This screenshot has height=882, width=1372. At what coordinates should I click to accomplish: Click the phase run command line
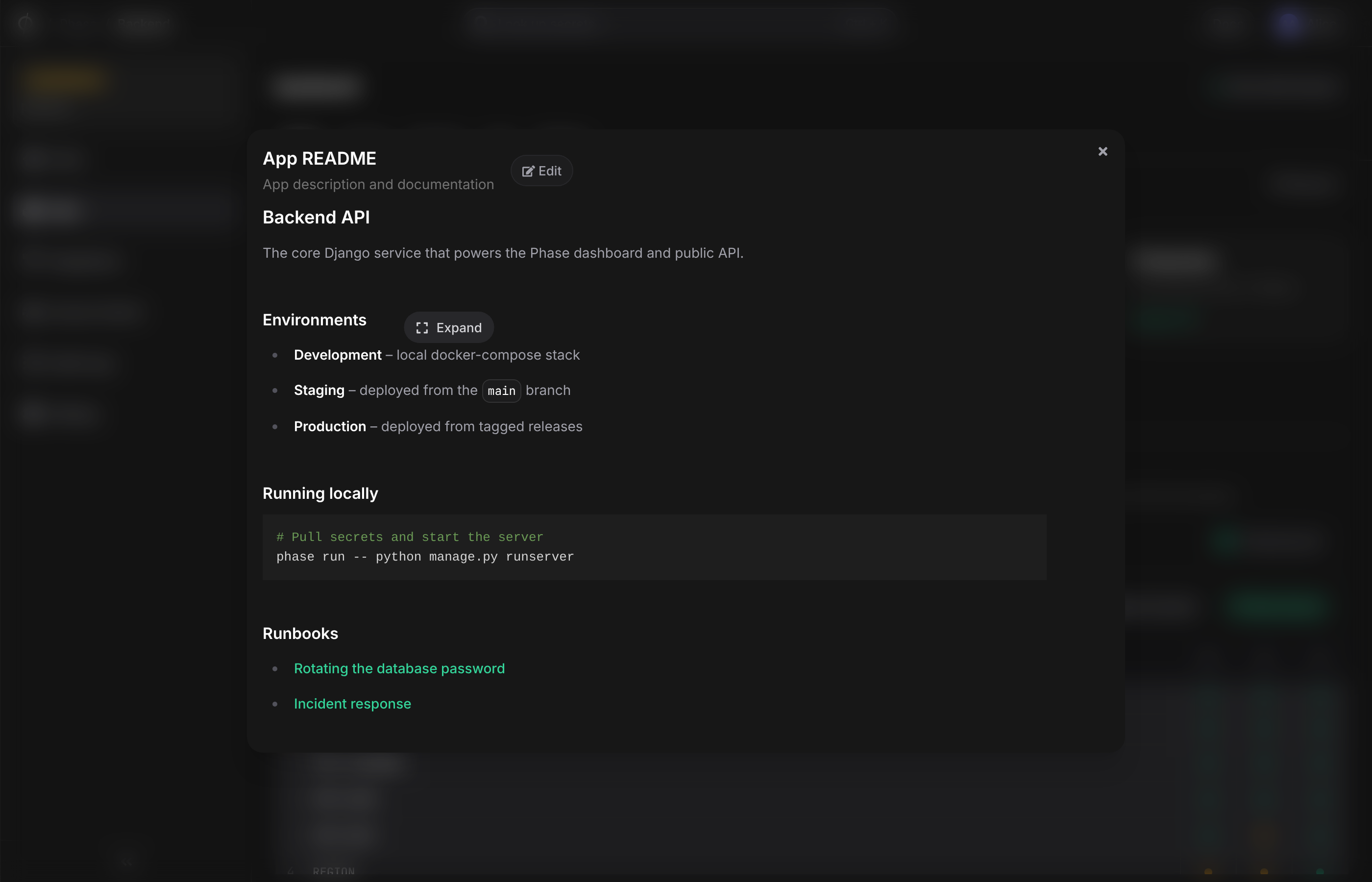[425, 557]
